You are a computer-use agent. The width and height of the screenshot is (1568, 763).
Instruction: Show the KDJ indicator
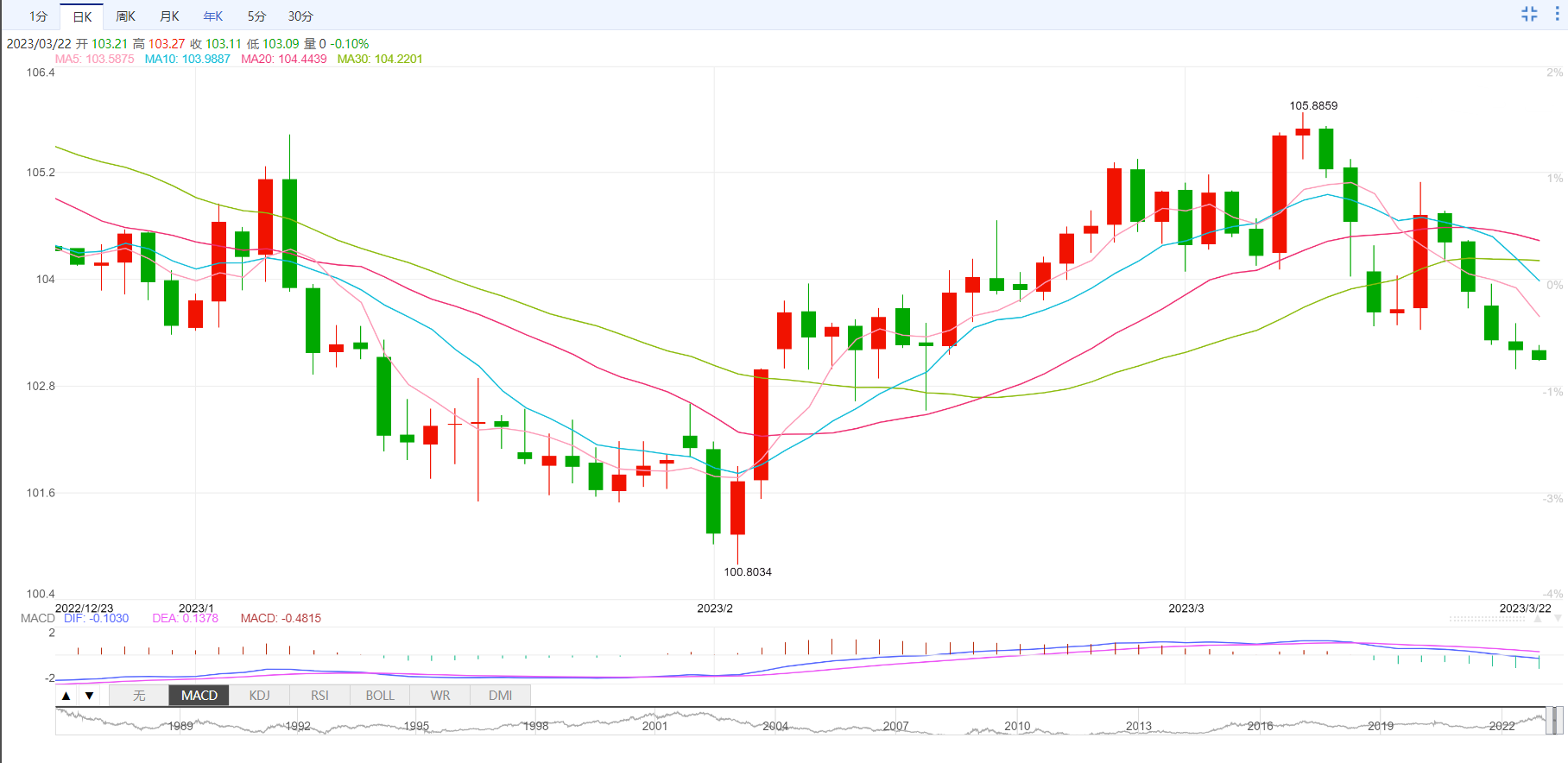[x=259, y=696]
